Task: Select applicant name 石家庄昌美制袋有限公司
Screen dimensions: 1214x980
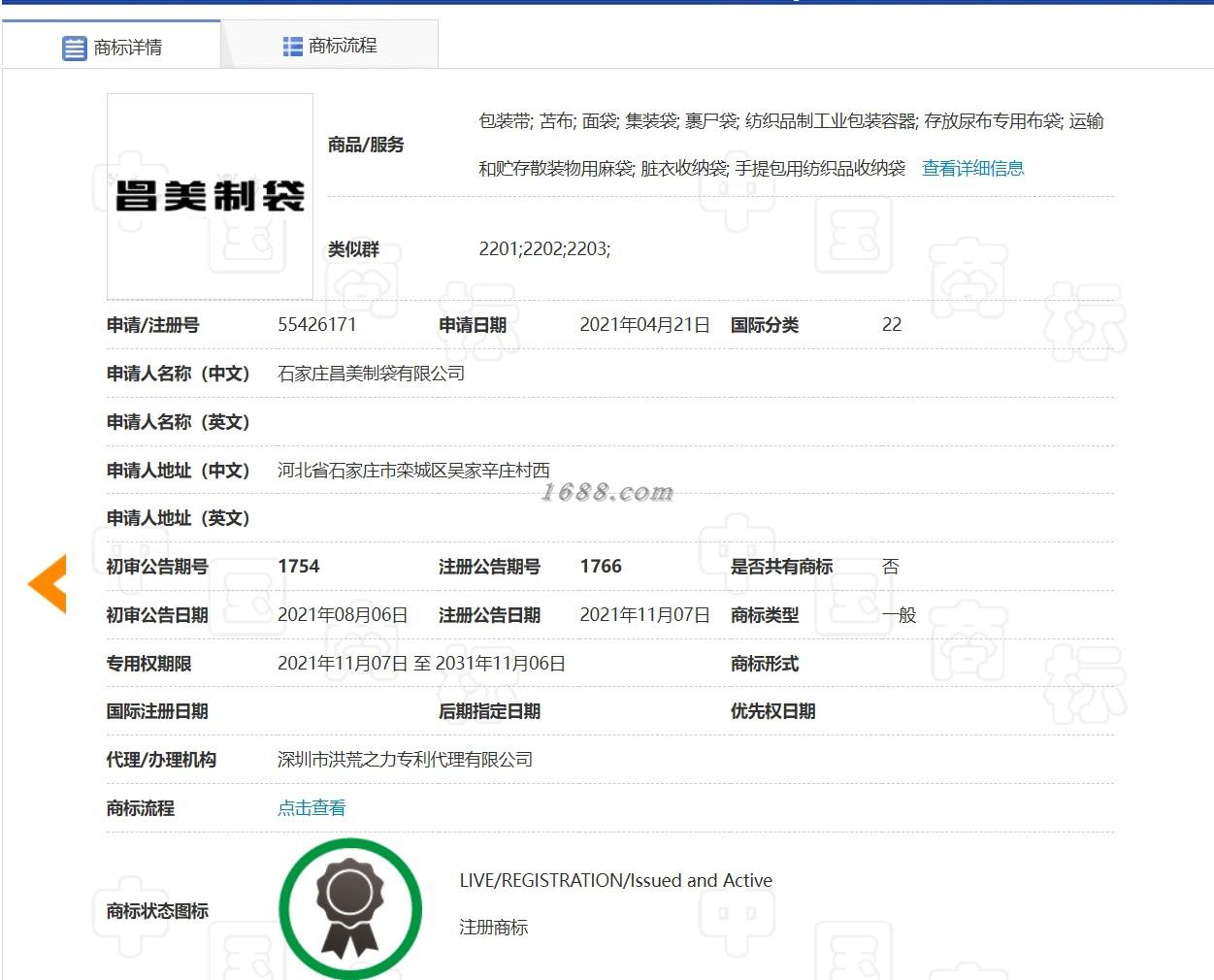Action: (371, 373)
